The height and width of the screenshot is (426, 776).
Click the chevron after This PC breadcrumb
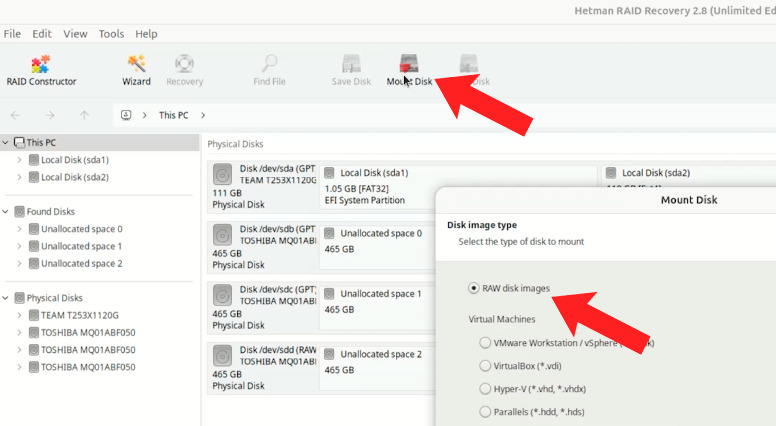[203, 115]
